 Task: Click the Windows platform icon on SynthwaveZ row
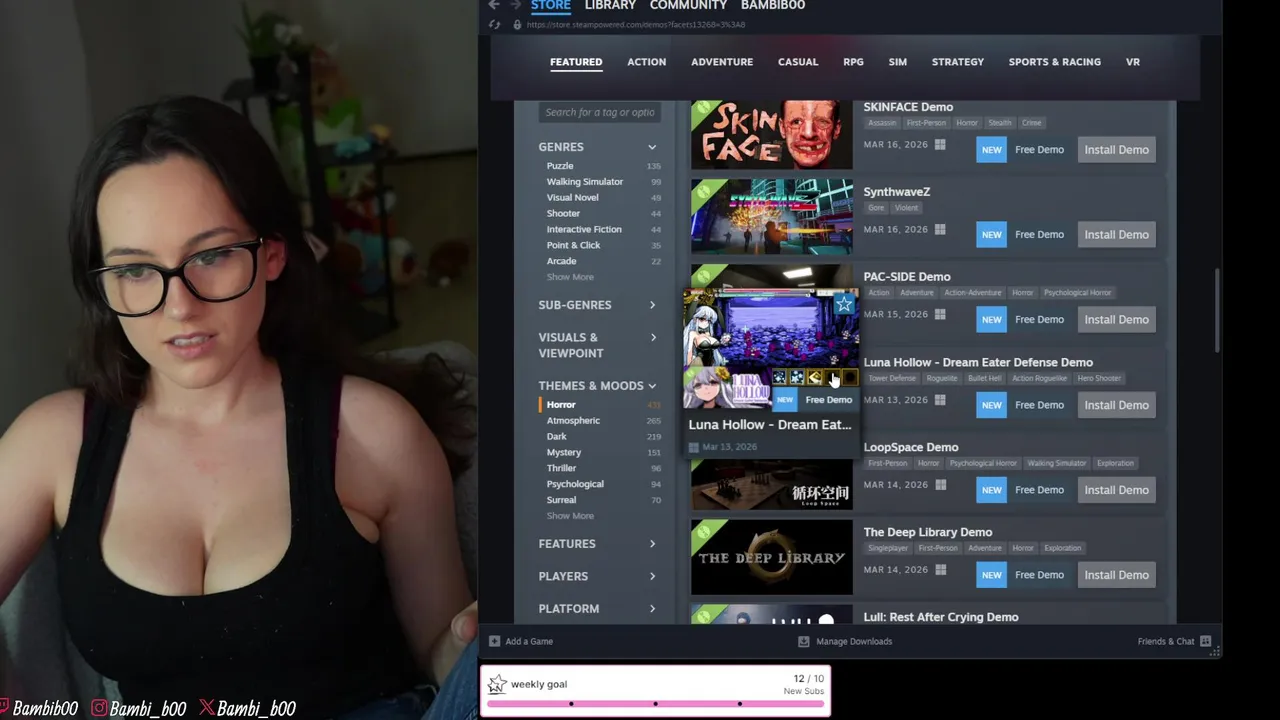[940, 230]
